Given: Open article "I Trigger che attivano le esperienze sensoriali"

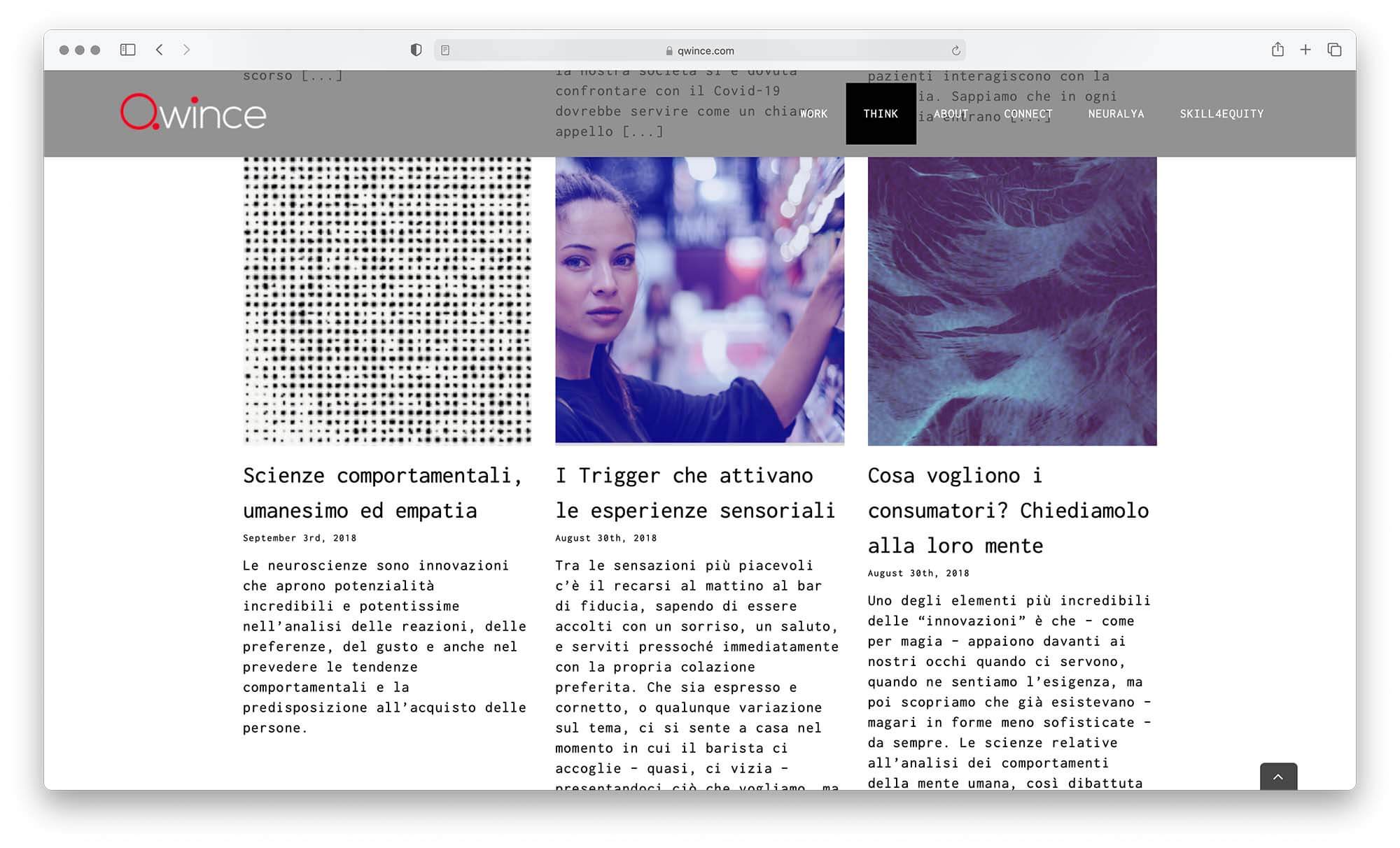Looking at the screenshot, I should click(695, 493).
